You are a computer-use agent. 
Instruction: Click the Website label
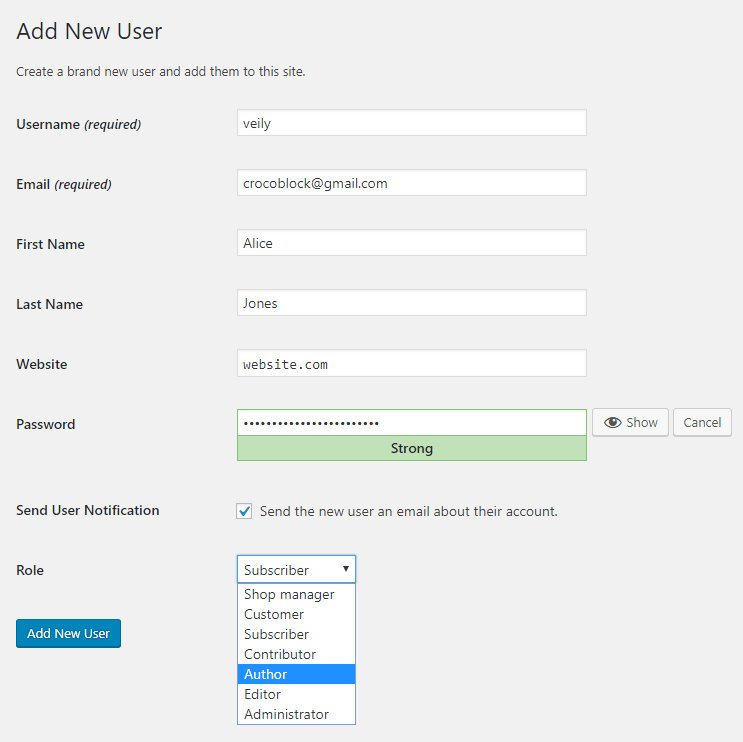tap(42, 364)
